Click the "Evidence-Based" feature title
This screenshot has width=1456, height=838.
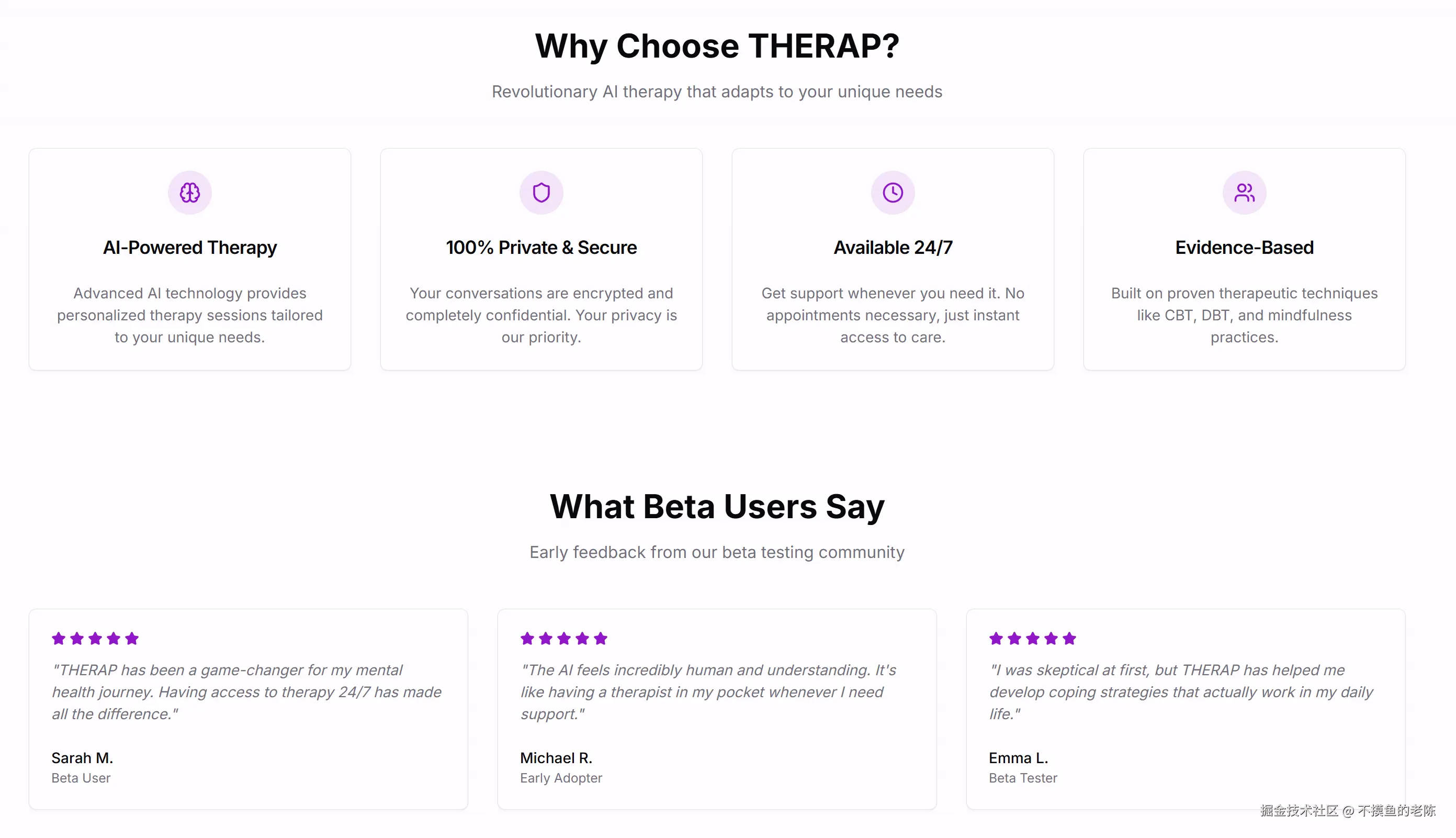1244,248
